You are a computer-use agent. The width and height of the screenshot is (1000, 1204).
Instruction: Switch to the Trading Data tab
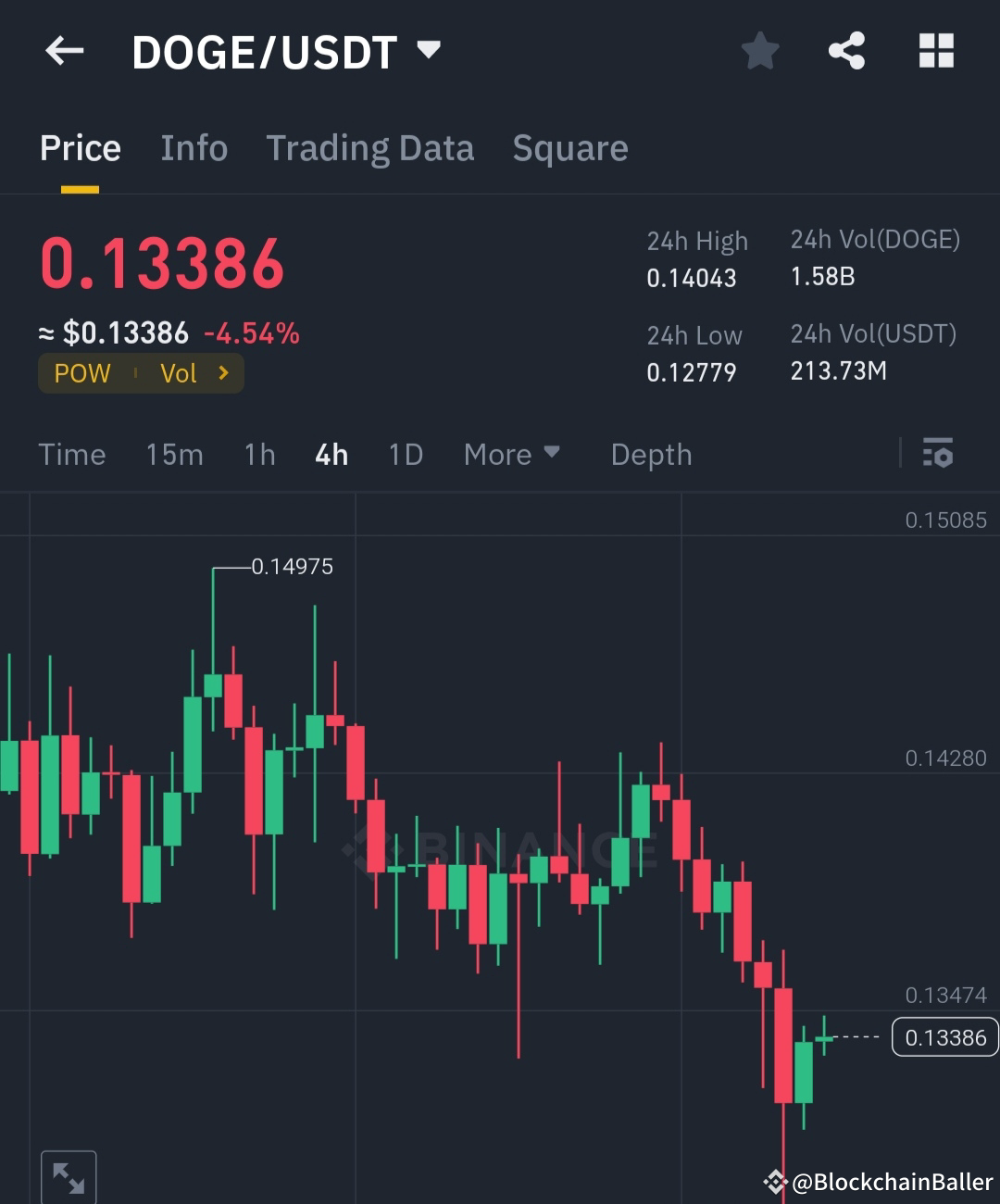[x=370, y=148]
